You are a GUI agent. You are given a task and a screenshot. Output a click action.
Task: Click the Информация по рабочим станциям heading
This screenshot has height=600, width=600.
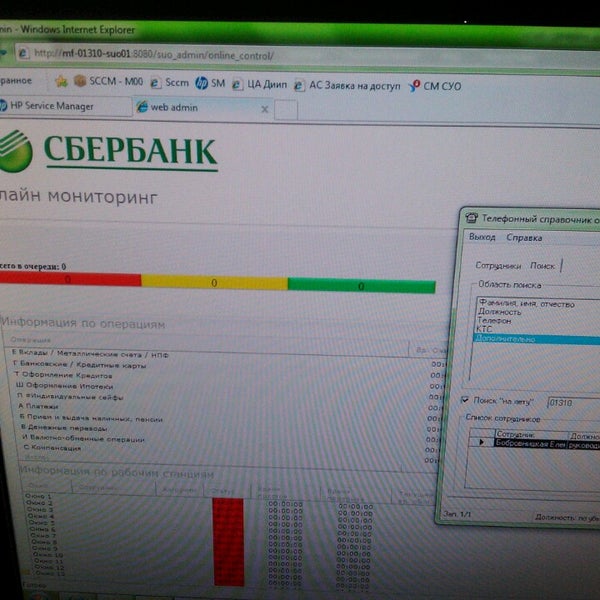pos(117,472)
